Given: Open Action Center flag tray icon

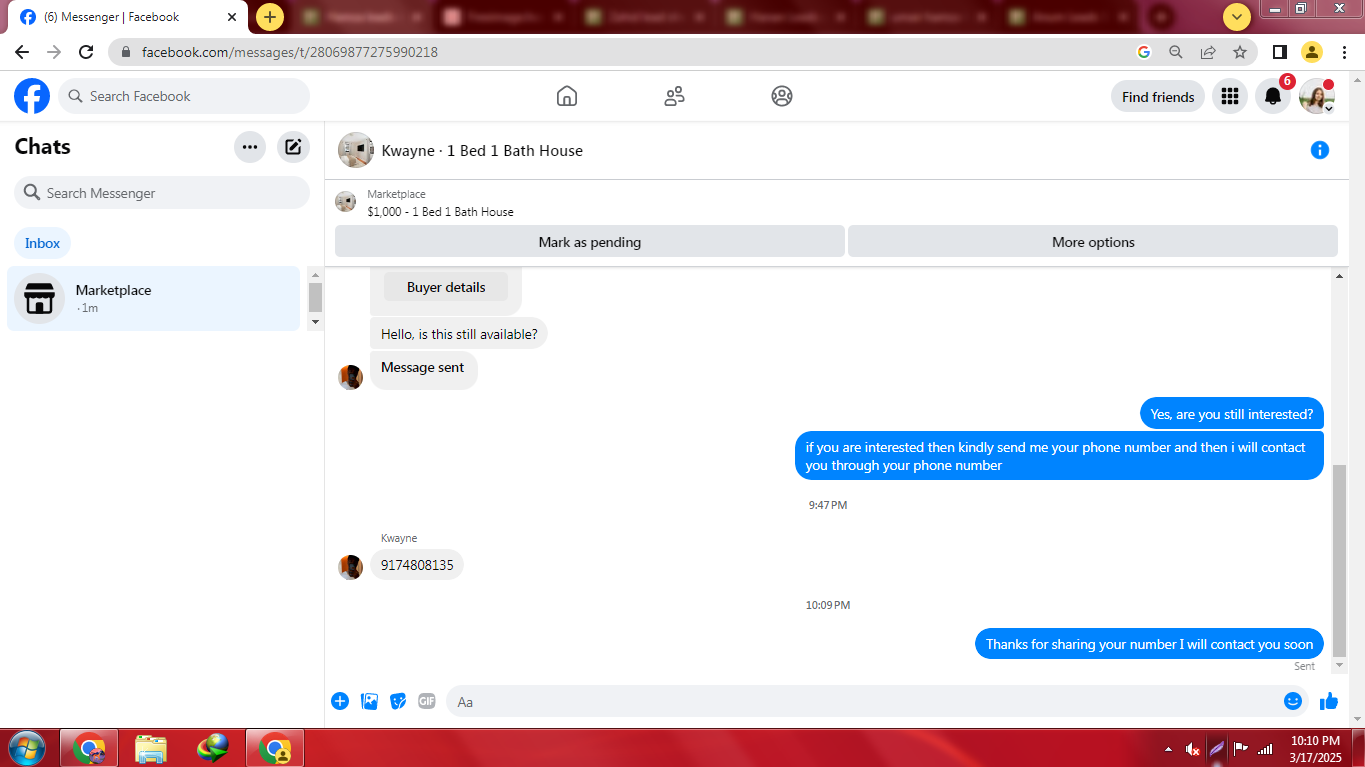Looking at the screenshot, I should click(x=1241, y=749).
